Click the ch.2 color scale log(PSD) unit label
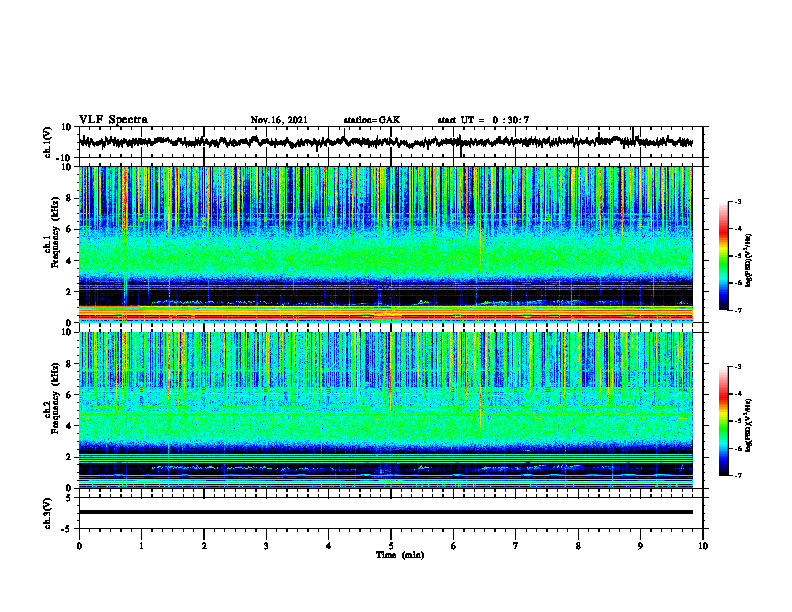Screen dimensions: 792x612 (749, 426)
